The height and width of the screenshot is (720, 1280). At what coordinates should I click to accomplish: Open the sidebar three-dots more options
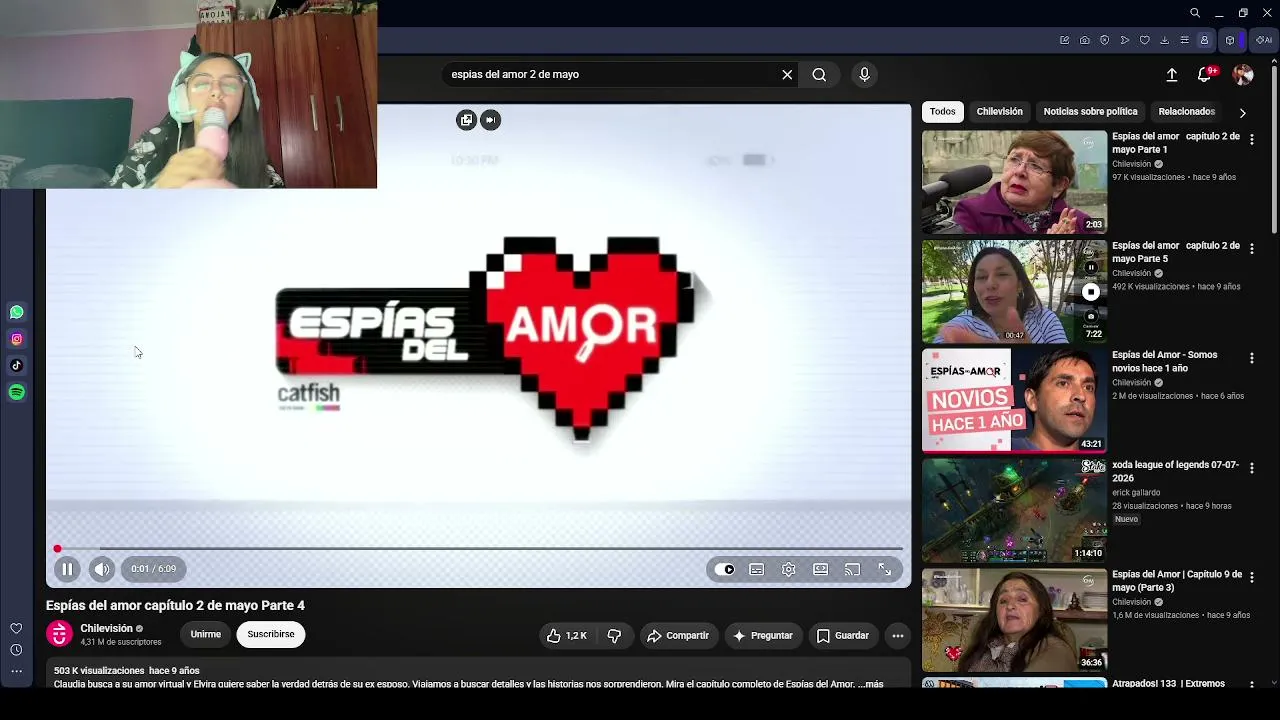click(16, 671)
